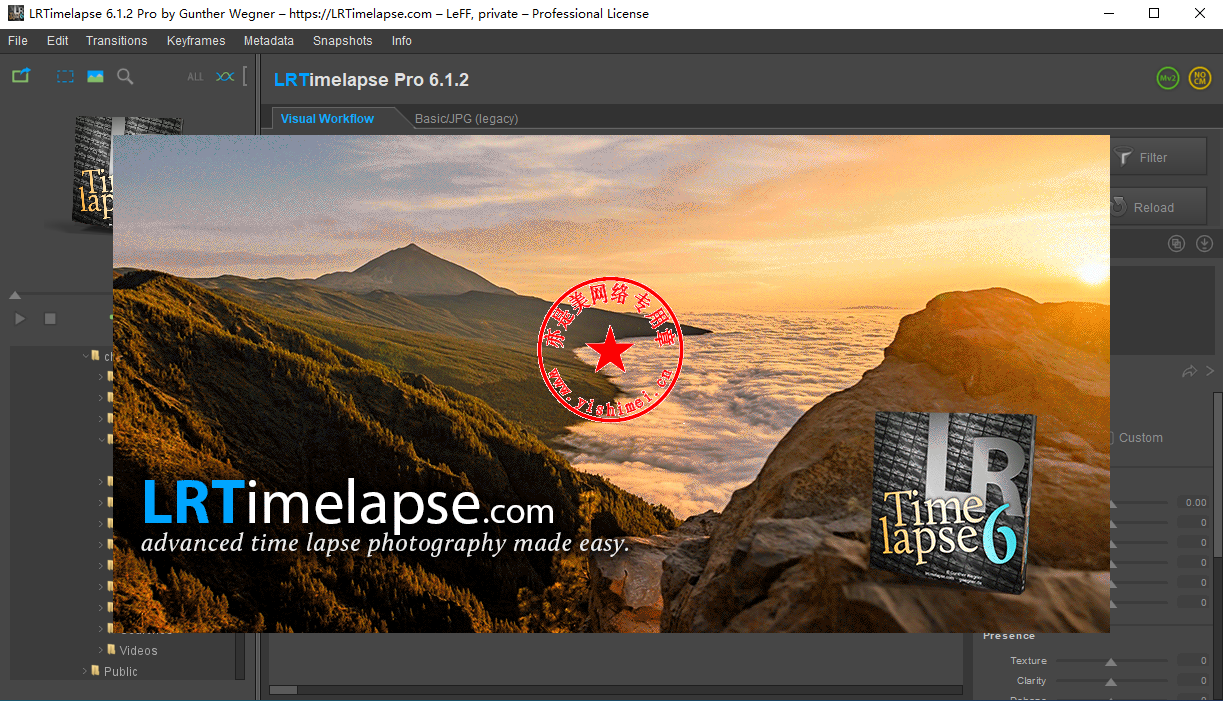Click the Texture slider handle
1223x701 pixels.
[x=1110, y=662]
